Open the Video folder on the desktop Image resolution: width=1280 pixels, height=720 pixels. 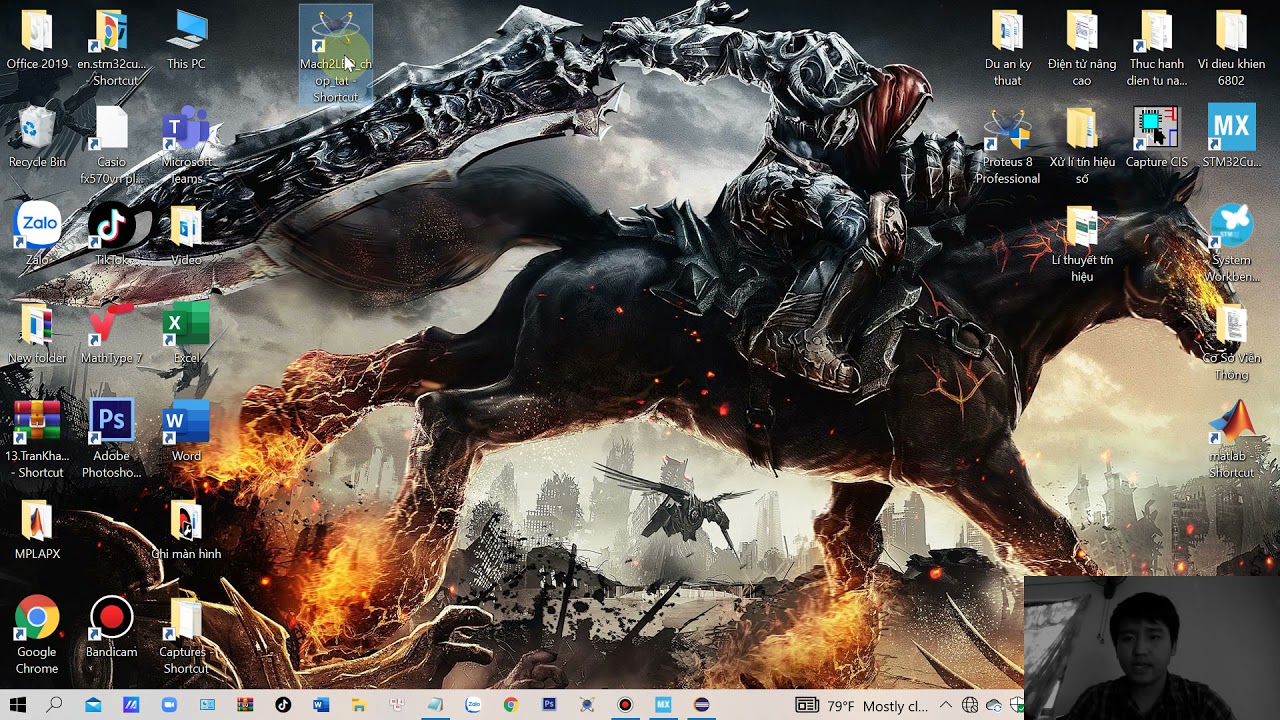(186, 236)
